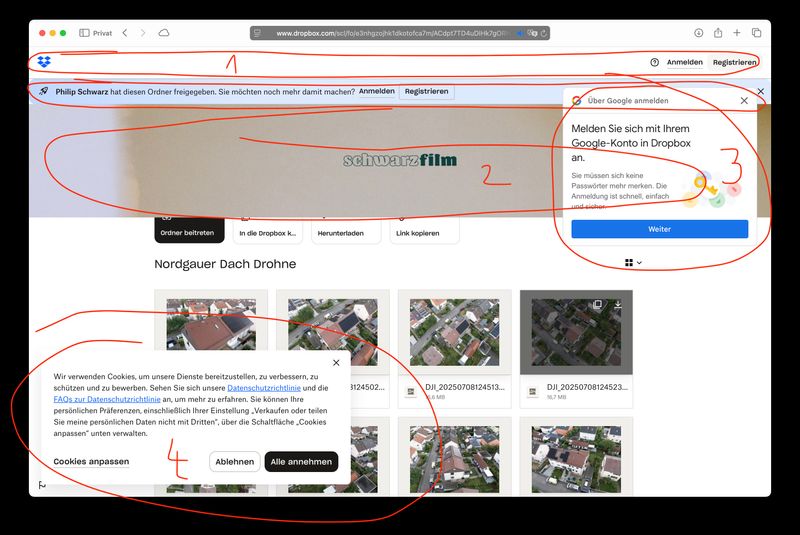Open Cookies anpassen settings

coord(91,462)
